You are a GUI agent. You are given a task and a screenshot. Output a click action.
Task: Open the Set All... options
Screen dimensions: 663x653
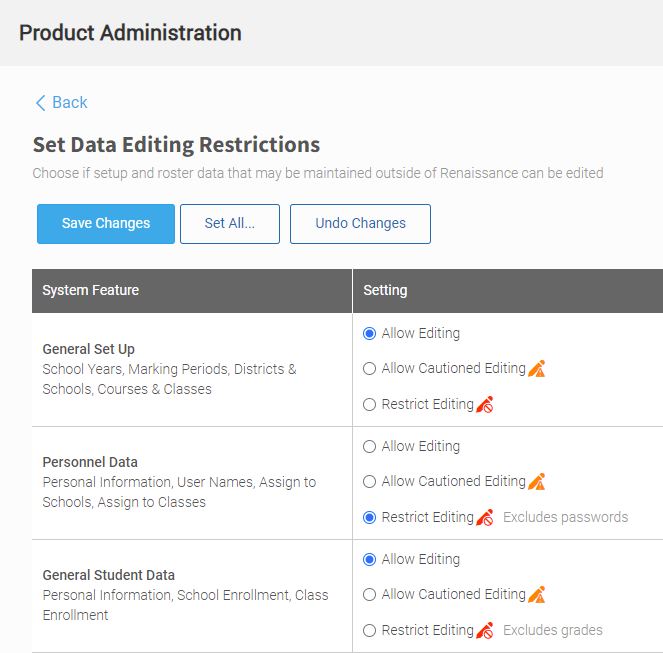(x=230, y=224)
